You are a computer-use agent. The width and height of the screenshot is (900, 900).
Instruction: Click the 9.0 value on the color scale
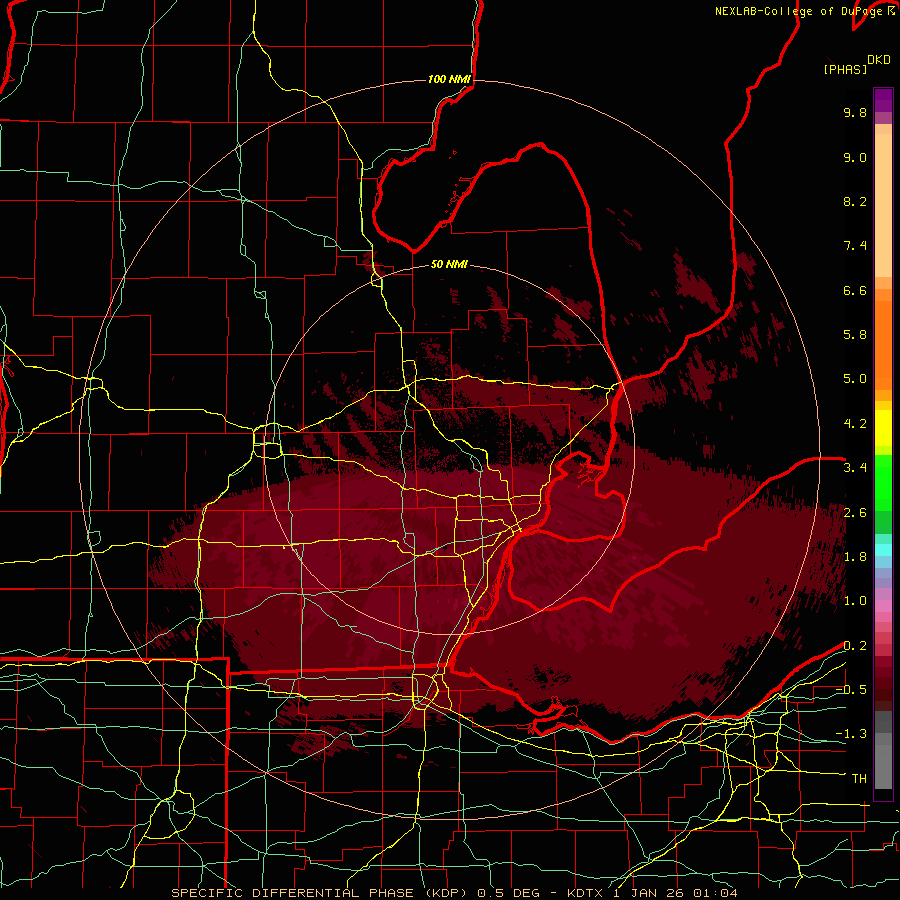pos(855,157)
